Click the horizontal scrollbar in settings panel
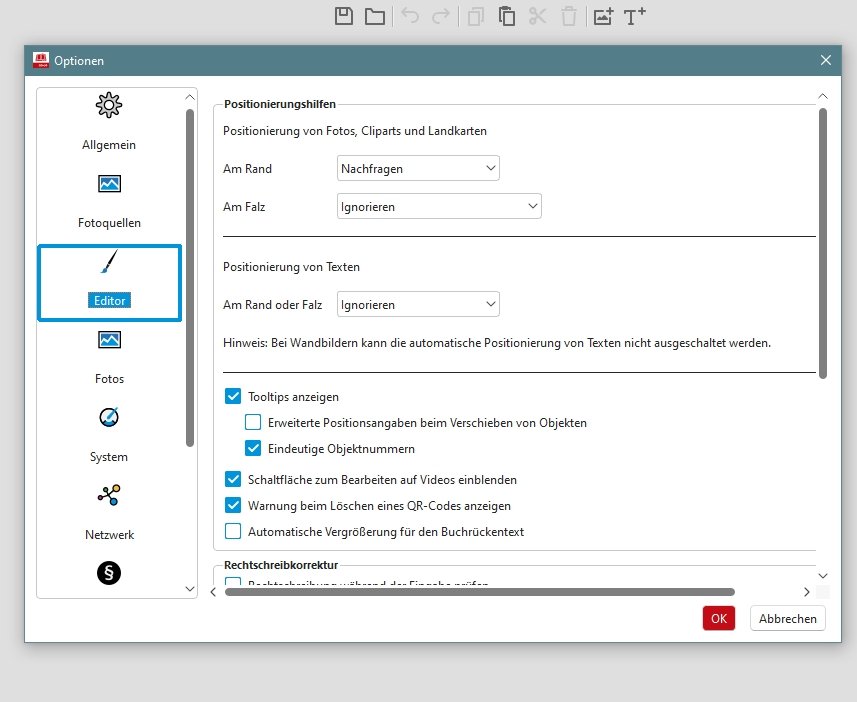Screen dimensions: 857x702 click(480, 592)
